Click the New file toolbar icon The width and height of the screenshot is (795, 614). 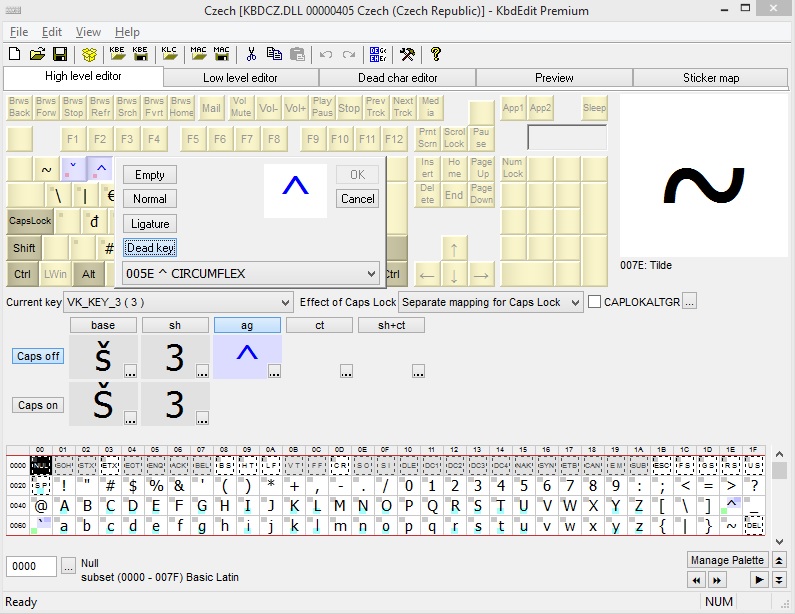[15, 54]
